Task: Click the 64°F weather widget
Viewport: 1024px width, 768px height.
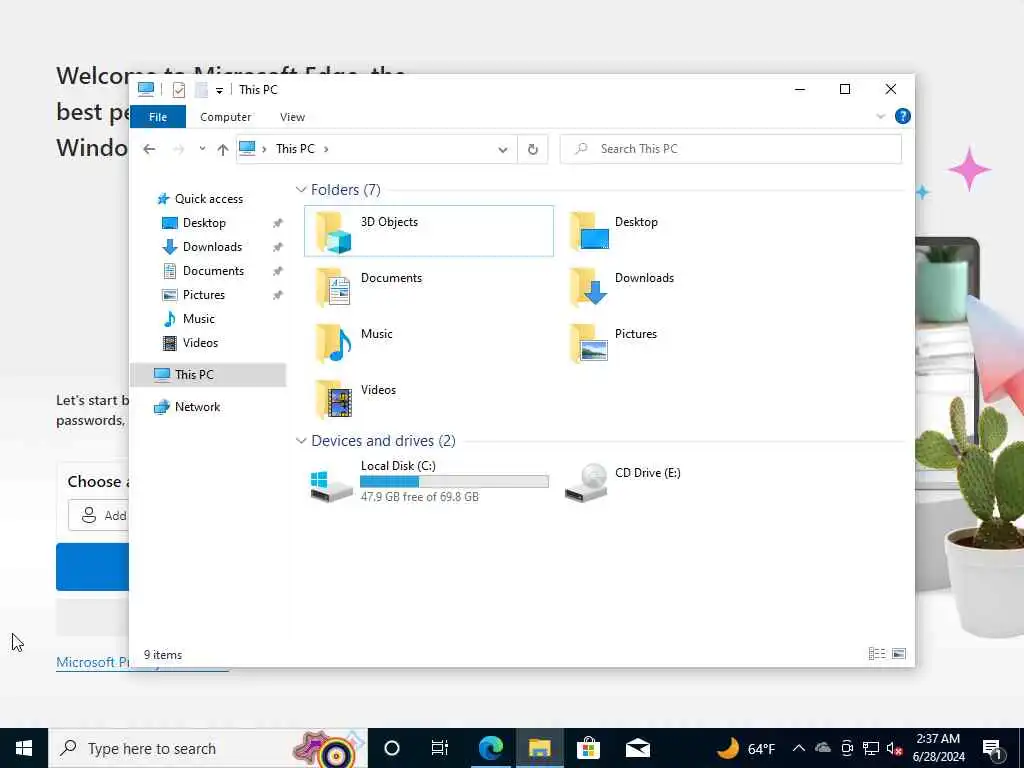Action: [x=746, y=748]
